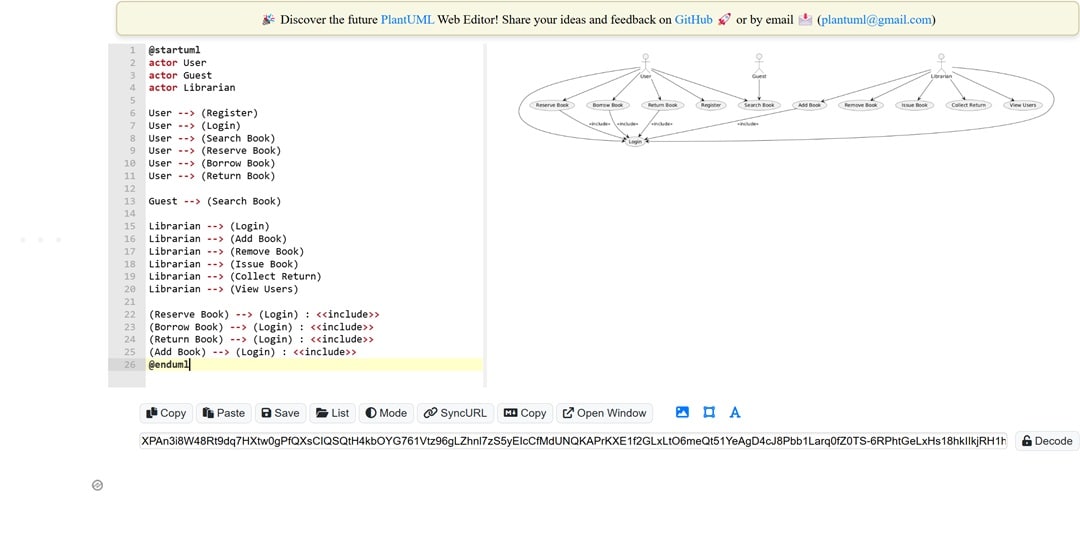Click Open Window button

[605, 413]
